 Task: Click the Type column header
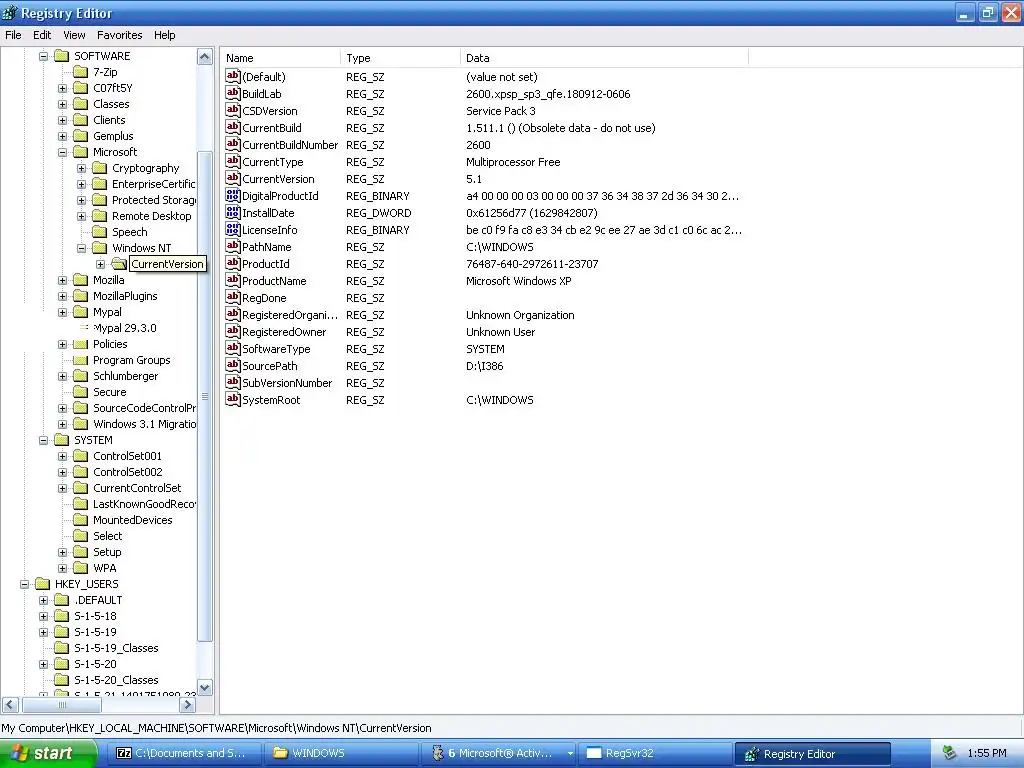400,57
